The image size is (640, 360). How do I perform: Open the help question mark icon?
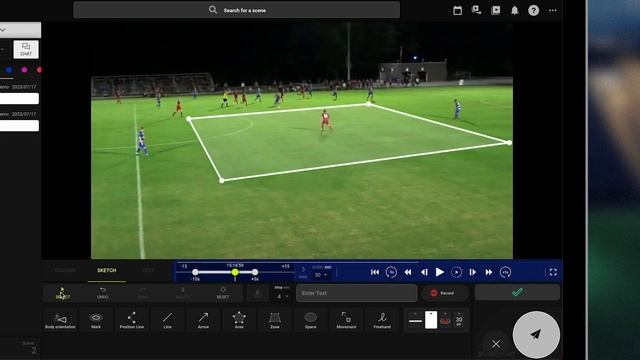pyautogui.click(x=533, y=11)
